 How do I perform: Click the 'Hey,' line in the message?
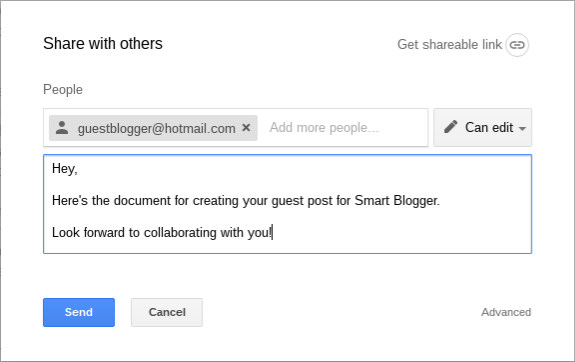(x=65, y=169)
